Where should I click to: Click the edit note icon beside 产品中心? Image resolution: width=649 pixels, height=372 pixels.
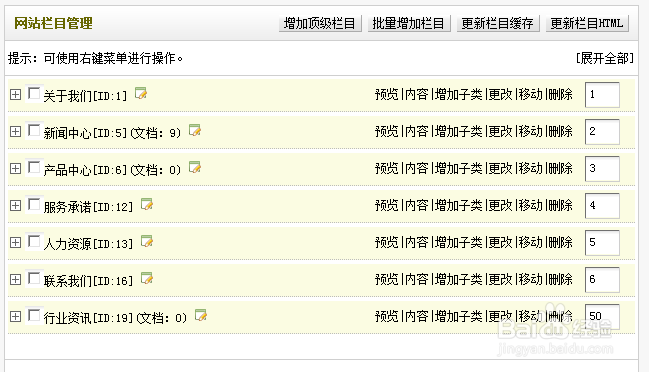pos(195,167)
